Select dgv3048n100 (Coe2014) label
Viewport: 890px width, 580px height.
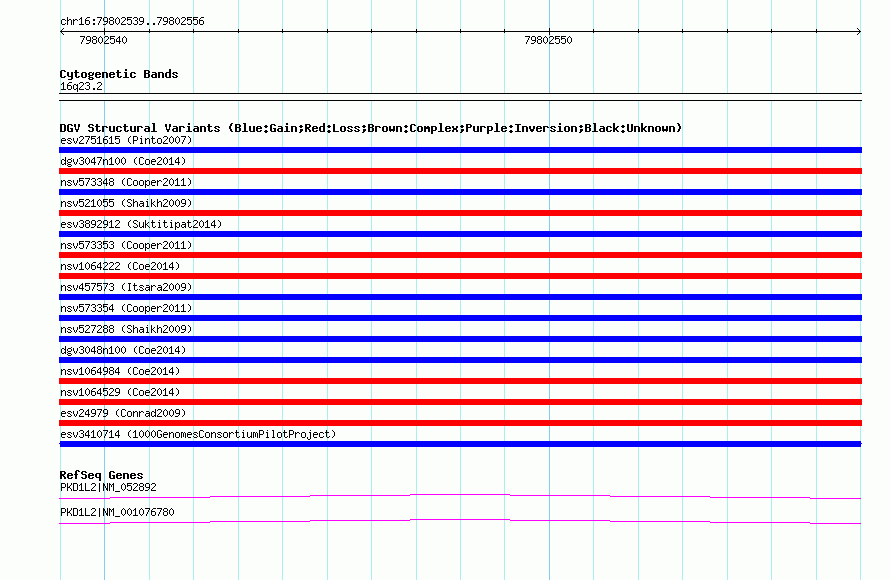[123, 350]
